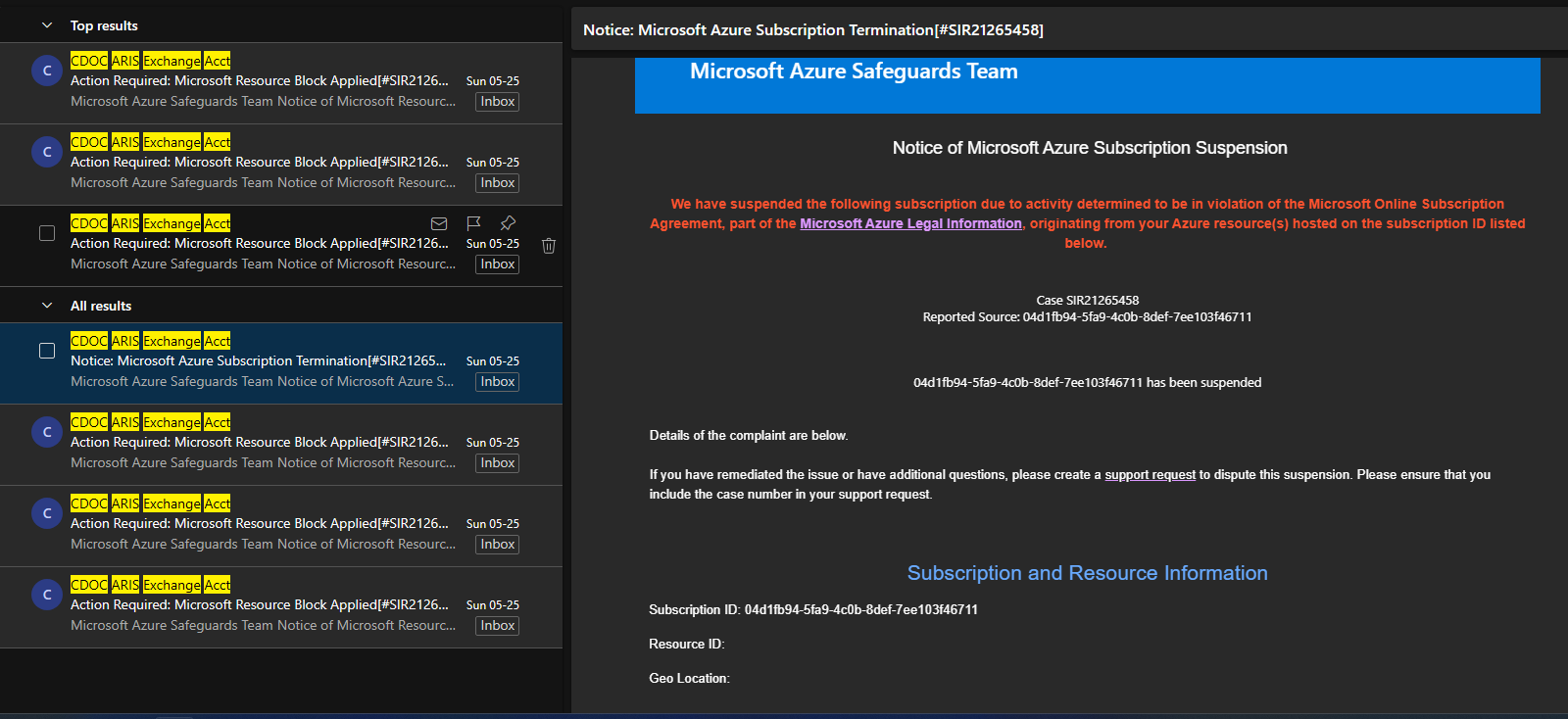1568x719 pixels.
Task: Click the reading pane subject line header
Action: (x=813, y=30)
